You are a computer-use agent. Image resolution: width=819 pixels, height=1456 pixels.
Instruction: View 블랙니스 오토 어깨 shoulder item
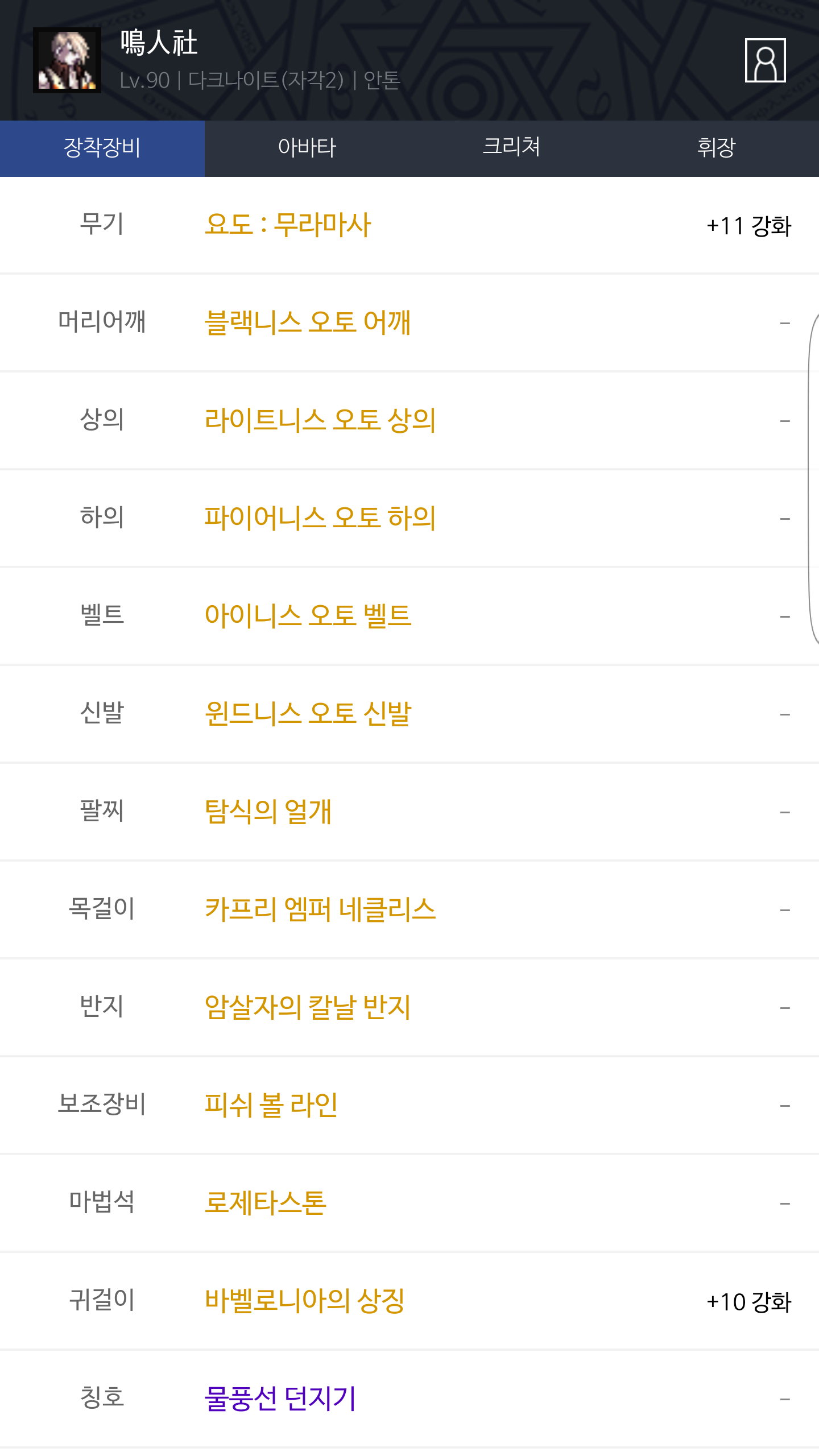pyautogui.click(x=307, y=322)
